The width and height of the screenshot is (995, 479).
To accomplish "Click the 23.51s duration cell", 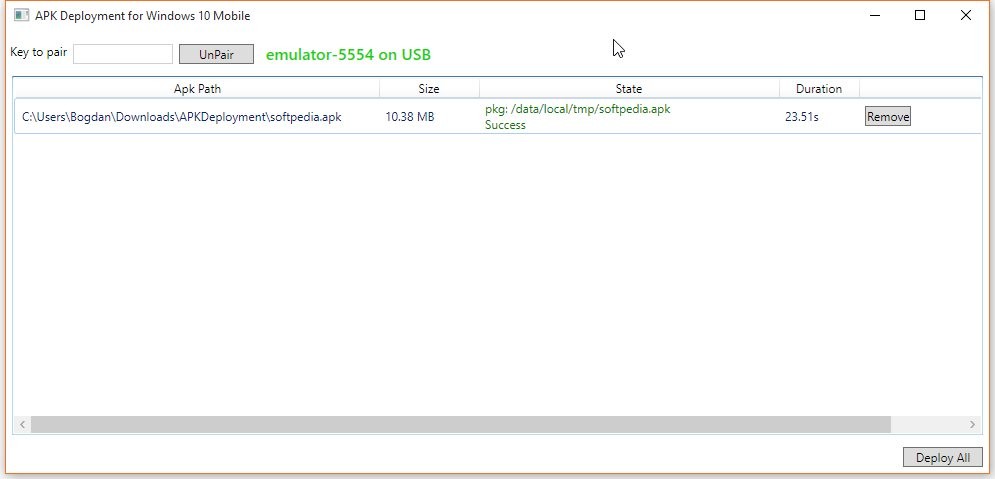I will point(801,117).
